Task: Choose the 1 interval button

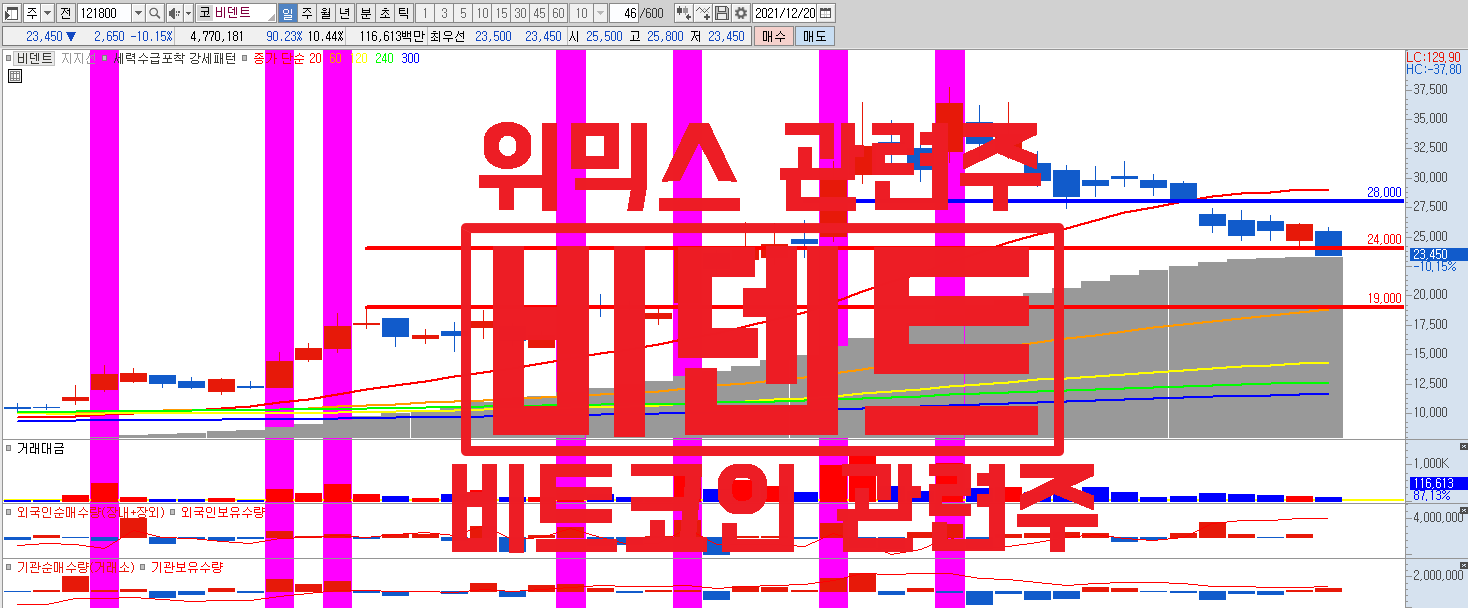Action: (x=424, y=13)
